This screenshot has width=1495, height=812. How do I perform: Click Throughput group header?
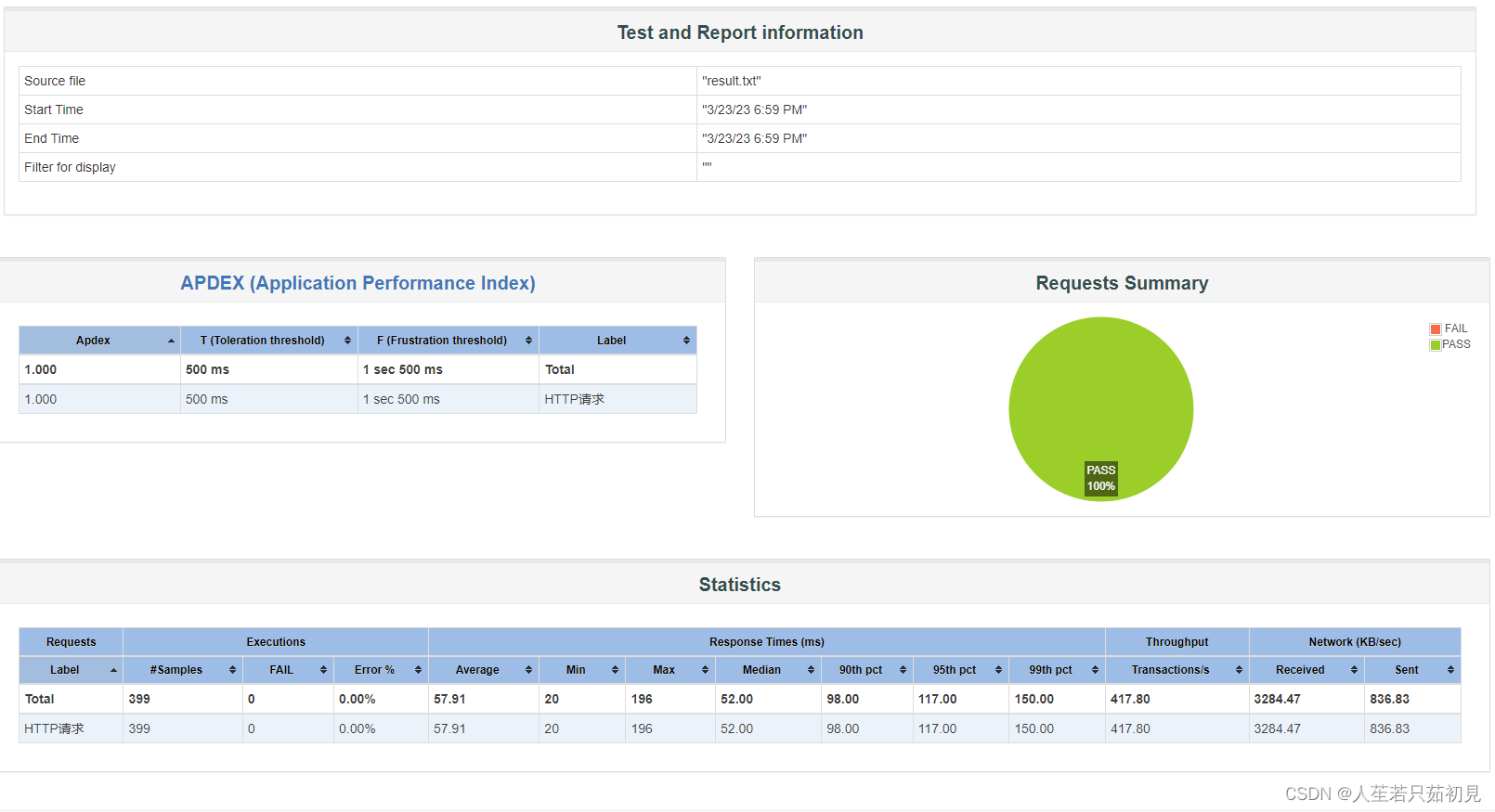point(1177,642)
